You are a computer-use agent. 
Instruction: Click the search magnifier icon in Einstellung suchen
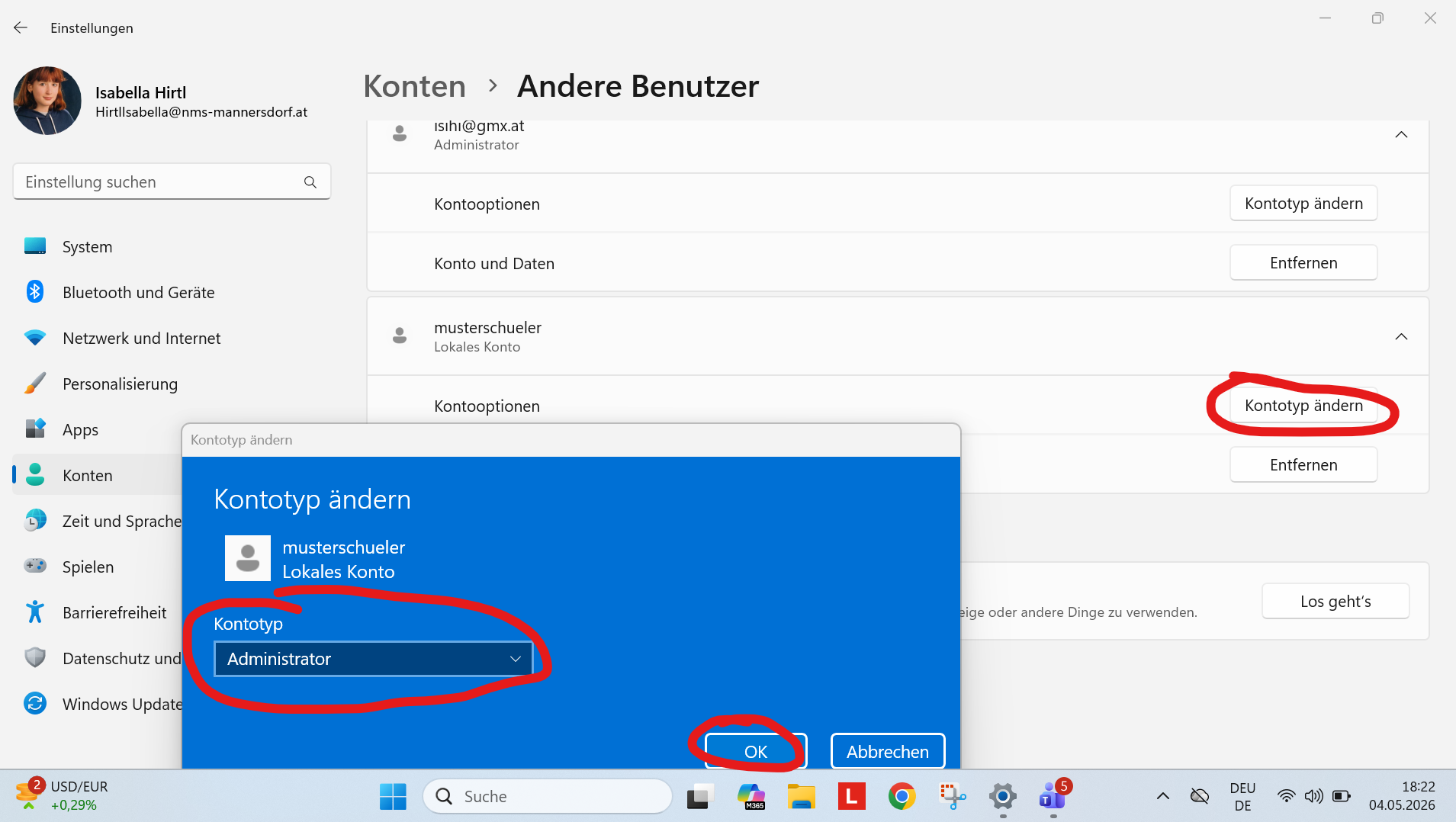(x=310, y=182)
